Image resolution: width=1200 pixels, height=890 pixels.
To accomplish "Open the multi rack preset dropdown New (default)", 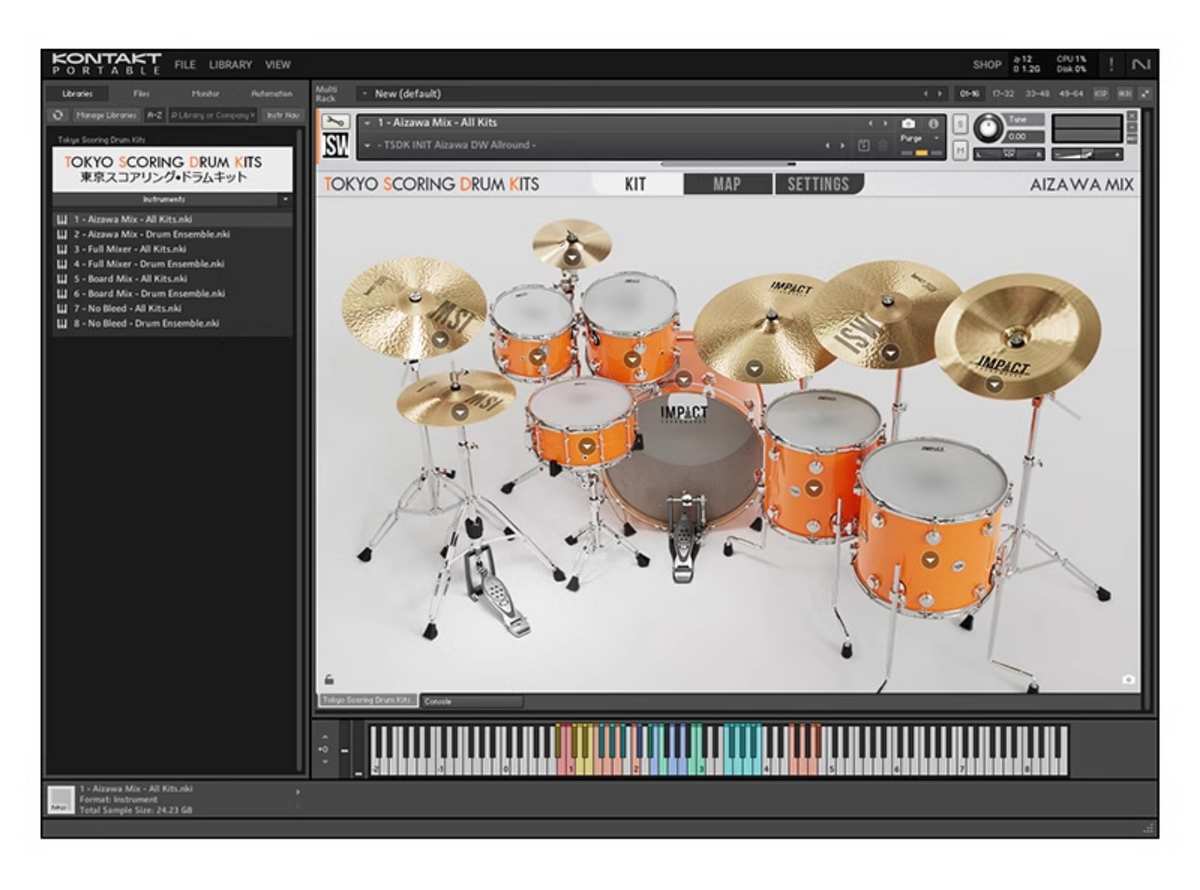I will click(363, 93).
